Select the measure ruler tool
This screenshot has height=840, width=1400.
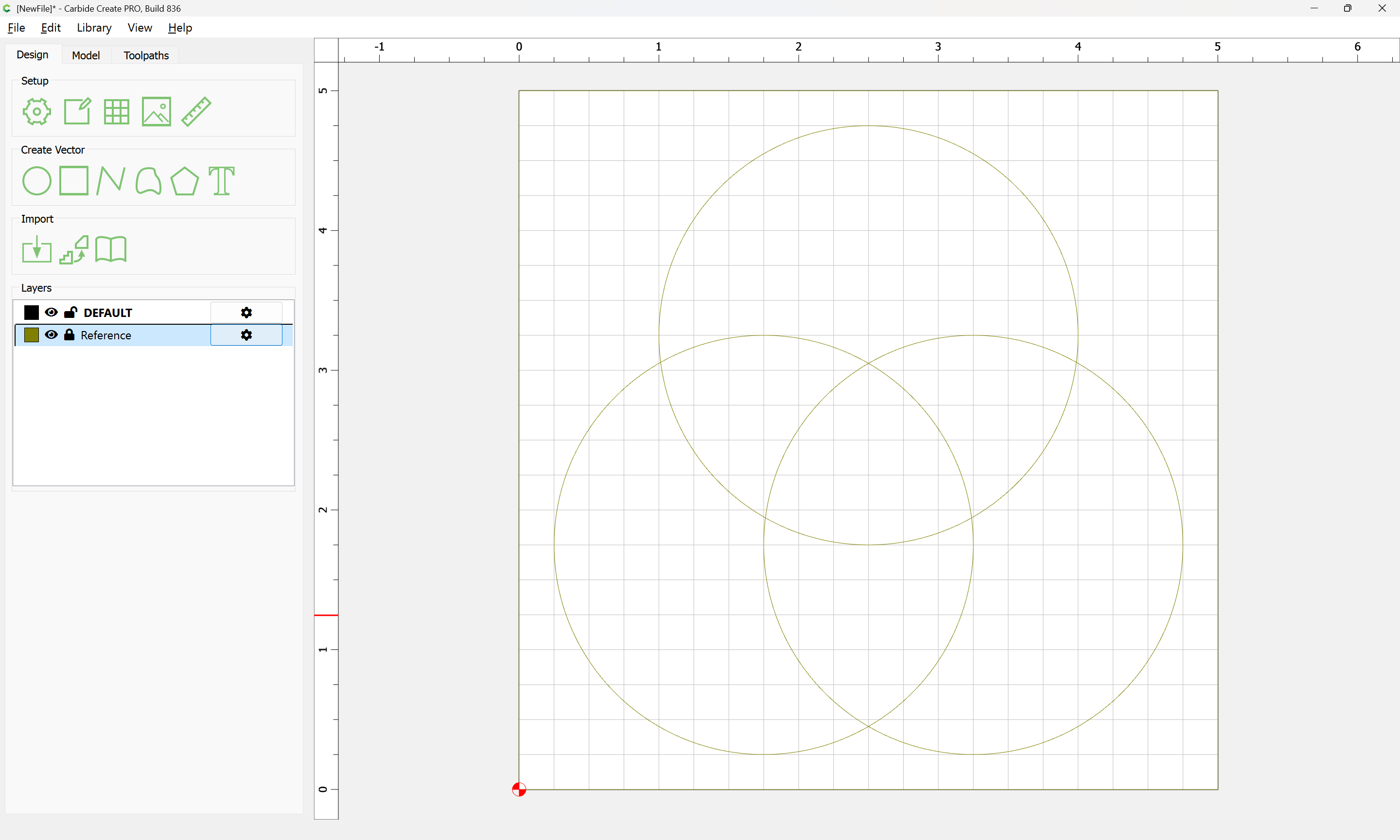tap(196, 111)
